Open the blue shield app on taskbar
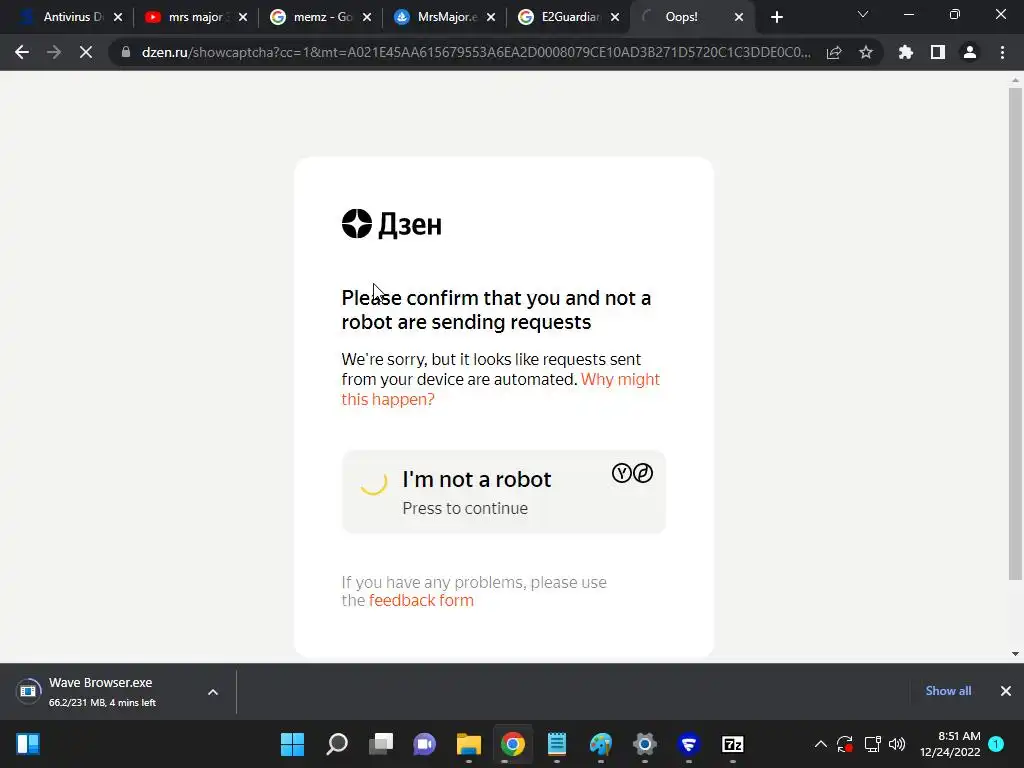 point(688,744)
